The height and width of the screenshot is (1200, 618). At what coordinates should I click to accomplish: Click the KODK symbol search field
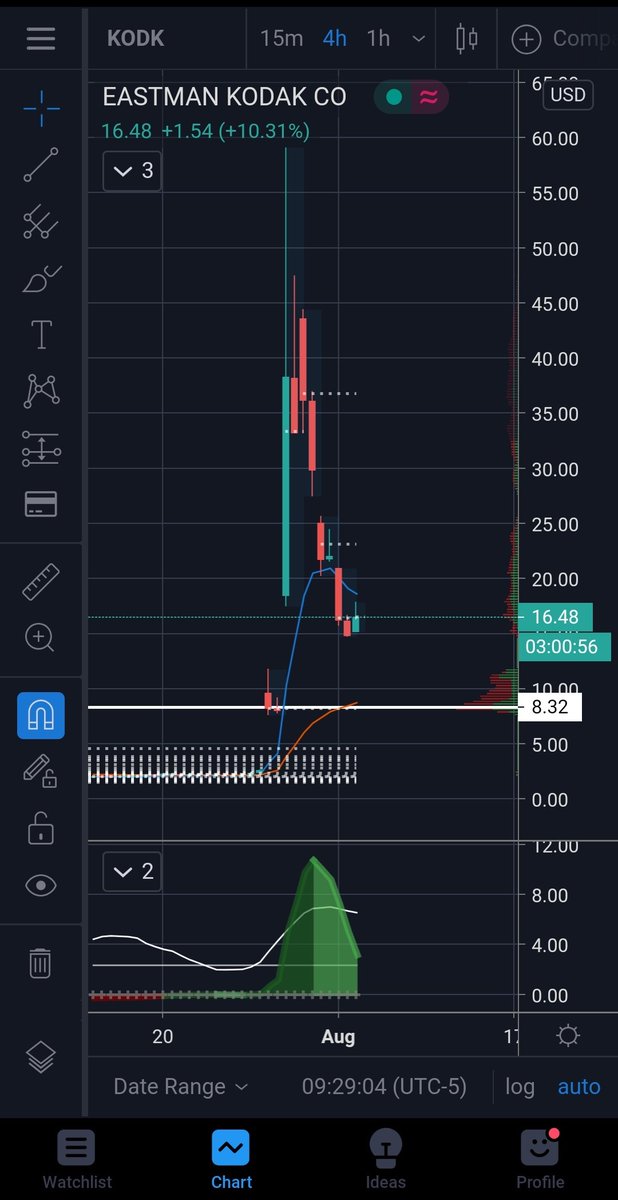pos(136,39)
